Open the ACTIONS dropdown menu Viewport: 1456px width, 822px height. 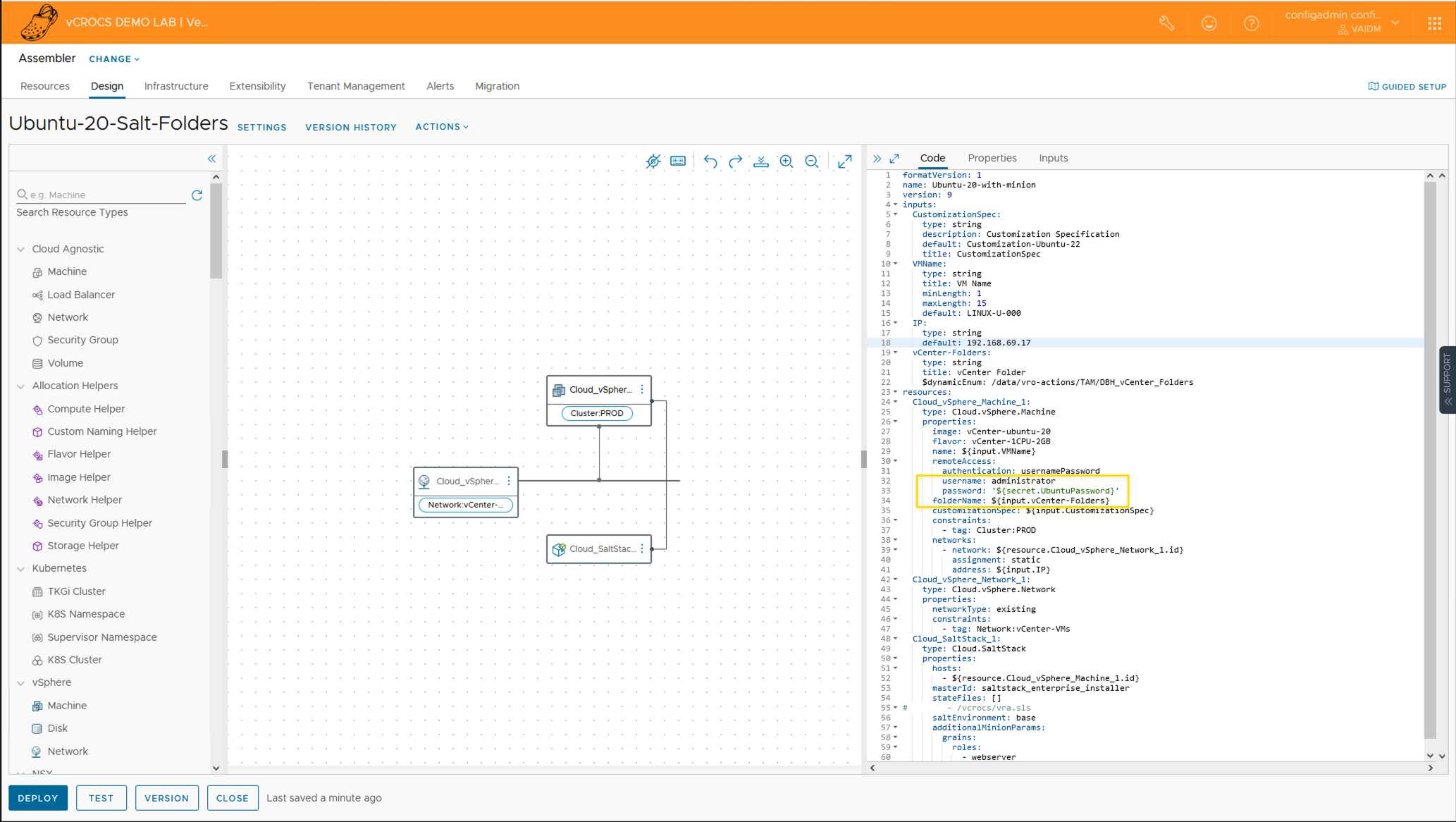point(441,127)
